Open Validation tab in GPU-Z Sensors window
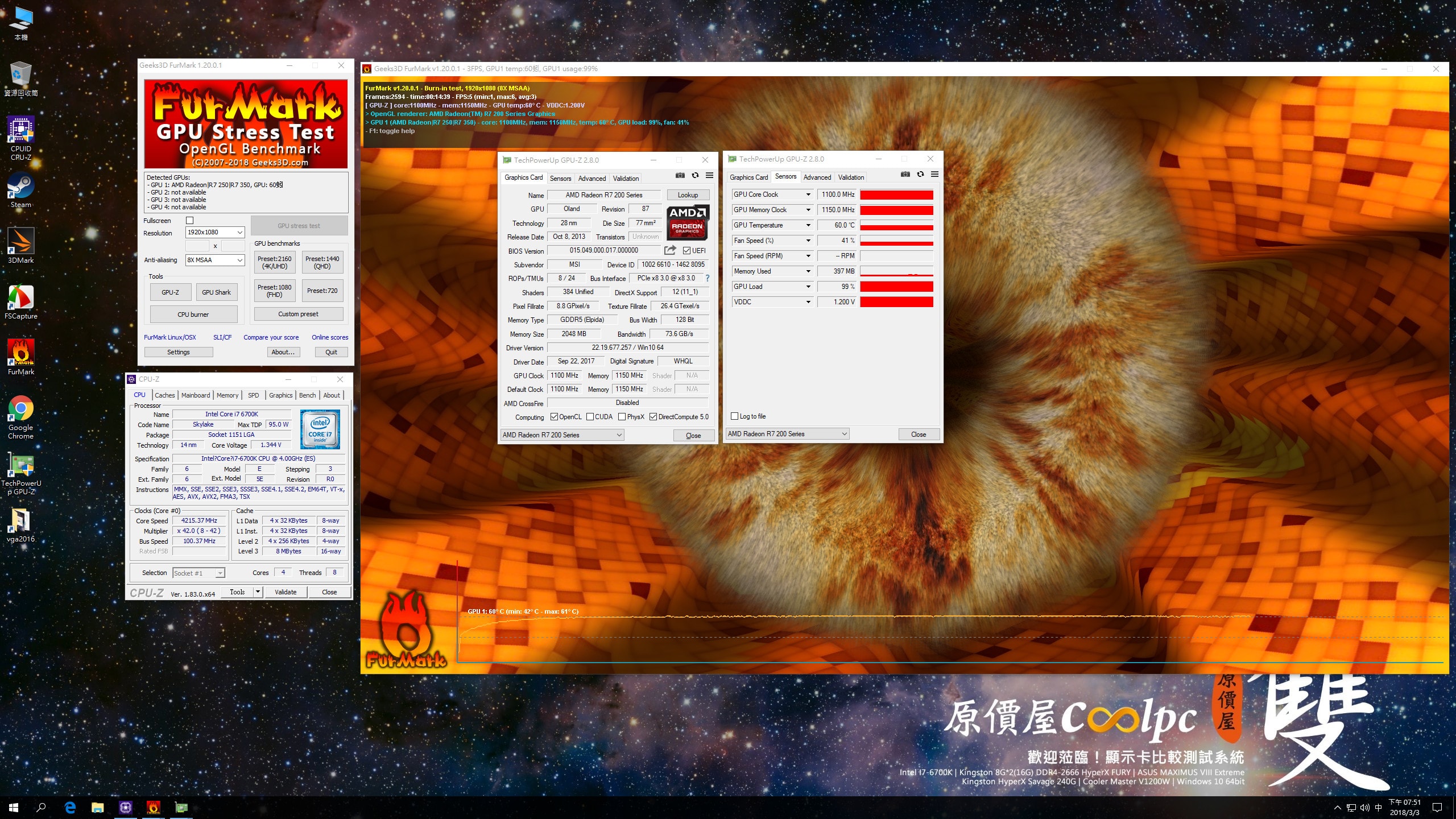1456x819 pixels. (x=851, y=177)
